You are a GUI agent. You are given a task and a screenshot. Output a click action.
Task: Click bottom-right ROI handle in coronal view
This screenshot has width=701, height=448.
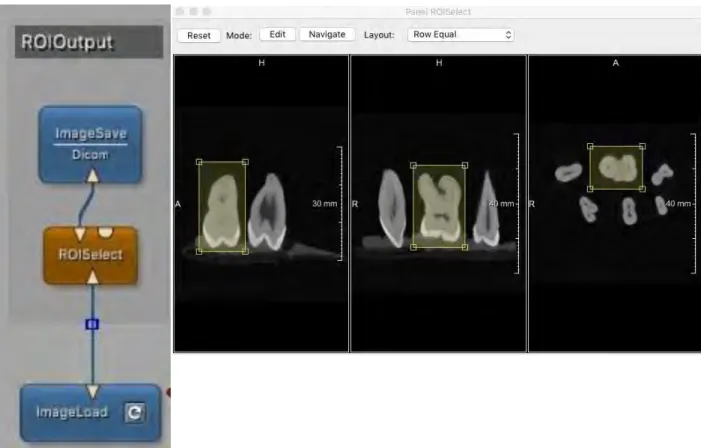click(x=465, y=247)
